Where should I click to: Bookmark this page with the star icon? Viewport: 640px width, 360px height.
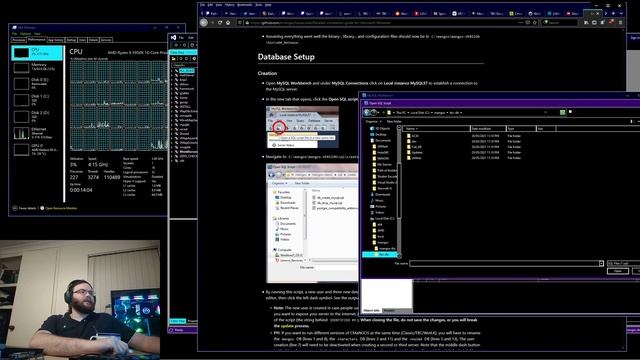(x=534, y=22)
